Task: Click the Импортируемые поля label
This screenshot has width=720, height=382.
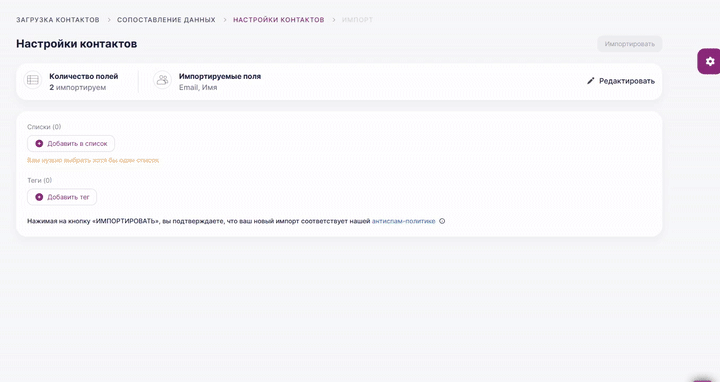Action: pyautogui.click(x=220, y=76)
